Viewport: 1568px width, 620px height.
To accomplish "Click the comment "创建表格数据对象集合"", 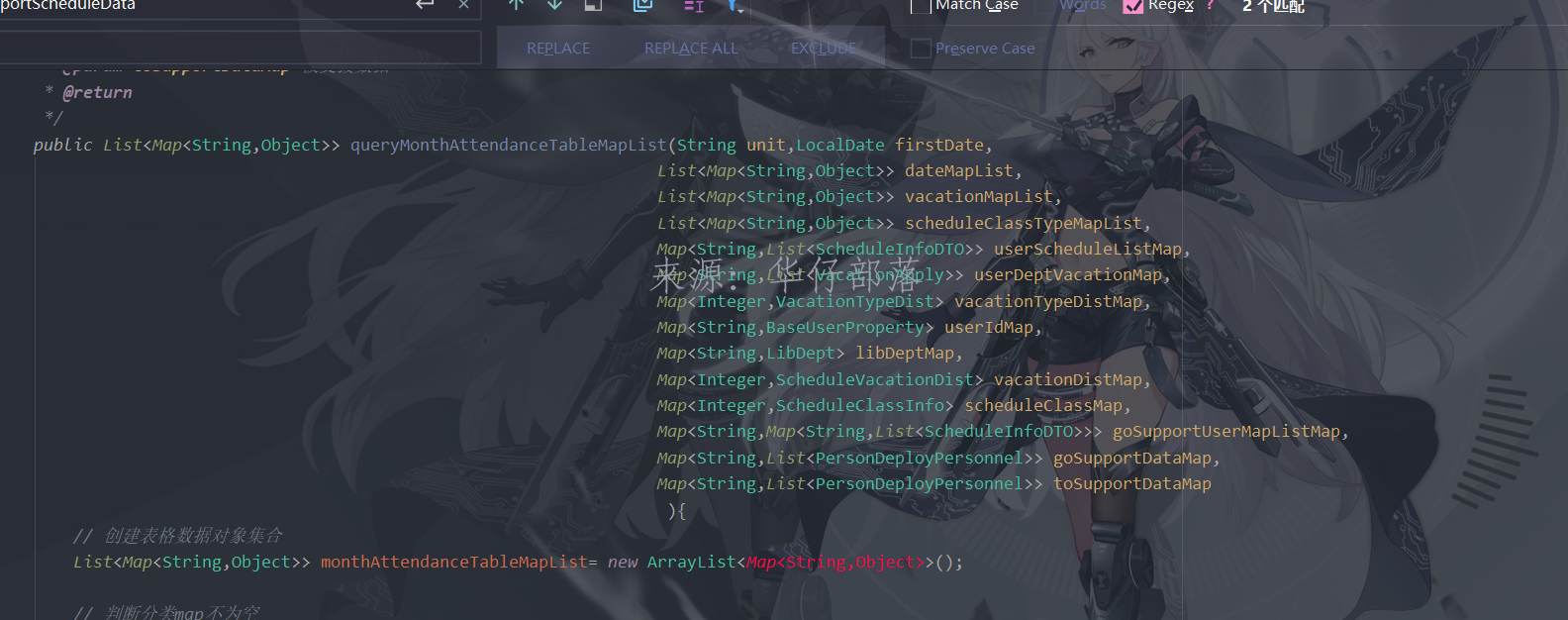I will tap(194, 536).
